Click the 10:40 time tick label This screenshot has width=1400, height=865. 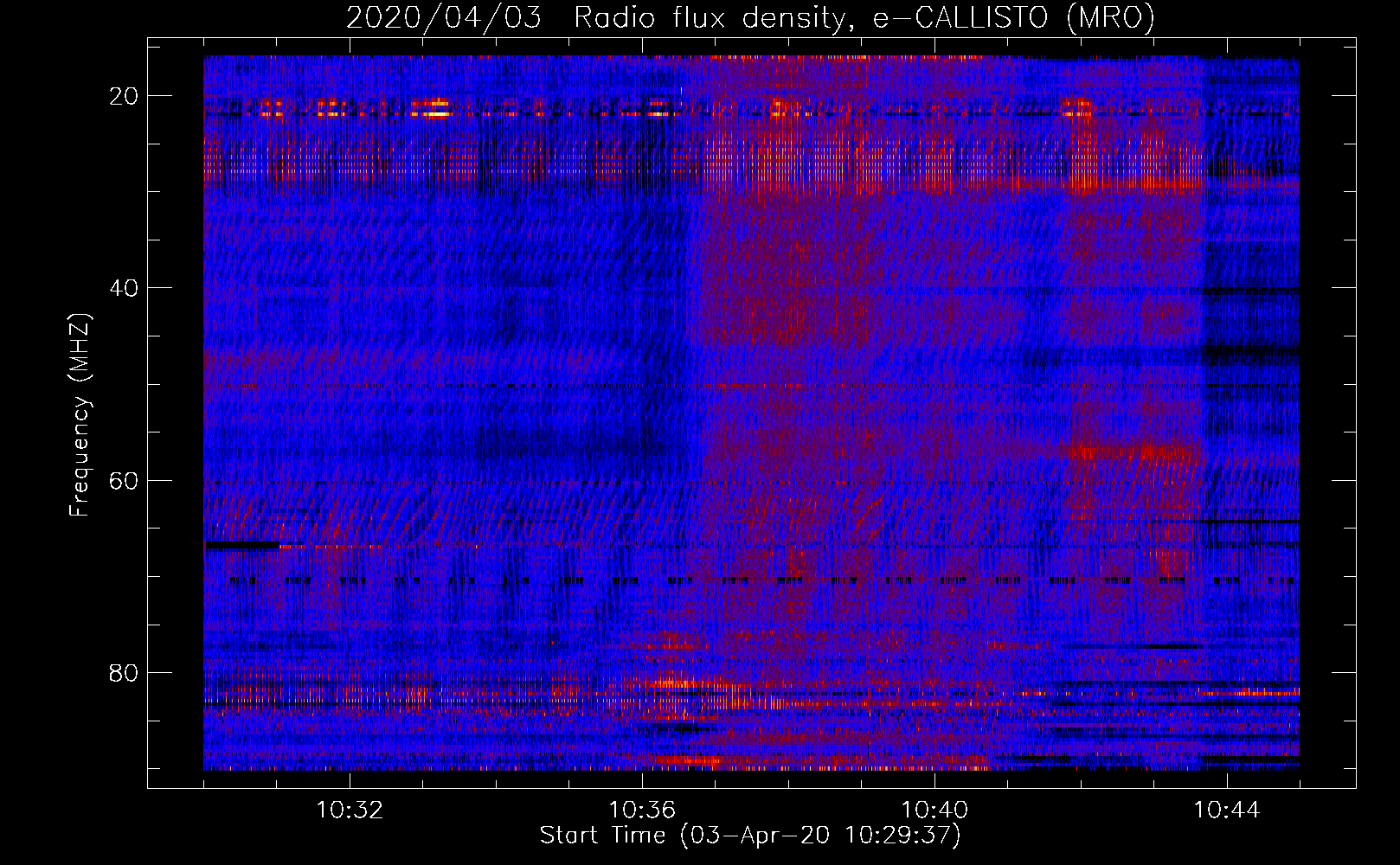(x=934, y=811)
